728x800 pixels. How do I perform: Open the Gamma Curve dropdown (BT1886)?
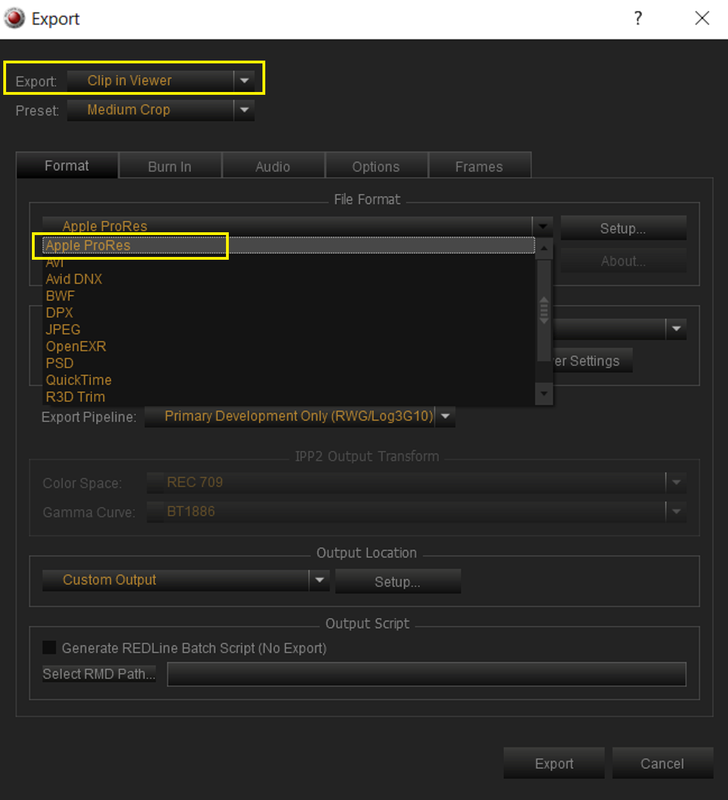click(x=416, y=511)
